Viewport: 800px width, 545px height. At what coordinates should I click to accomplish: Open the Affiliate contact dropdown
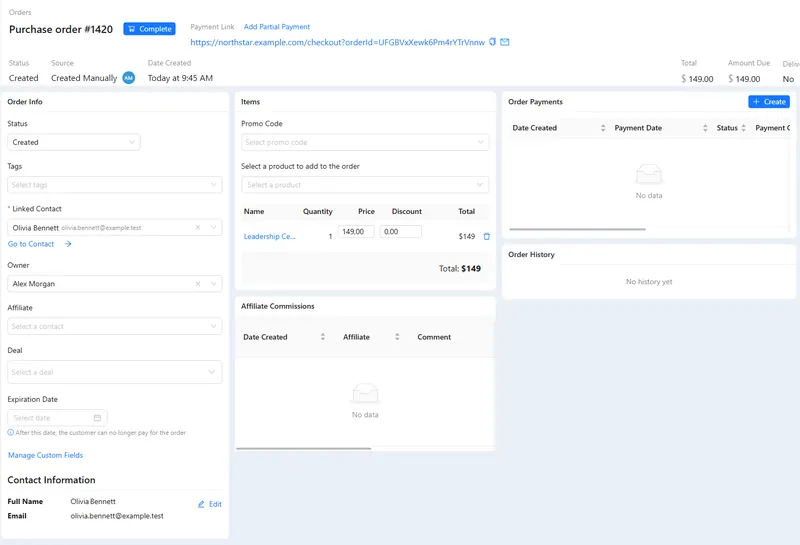(x=115, y=326)
